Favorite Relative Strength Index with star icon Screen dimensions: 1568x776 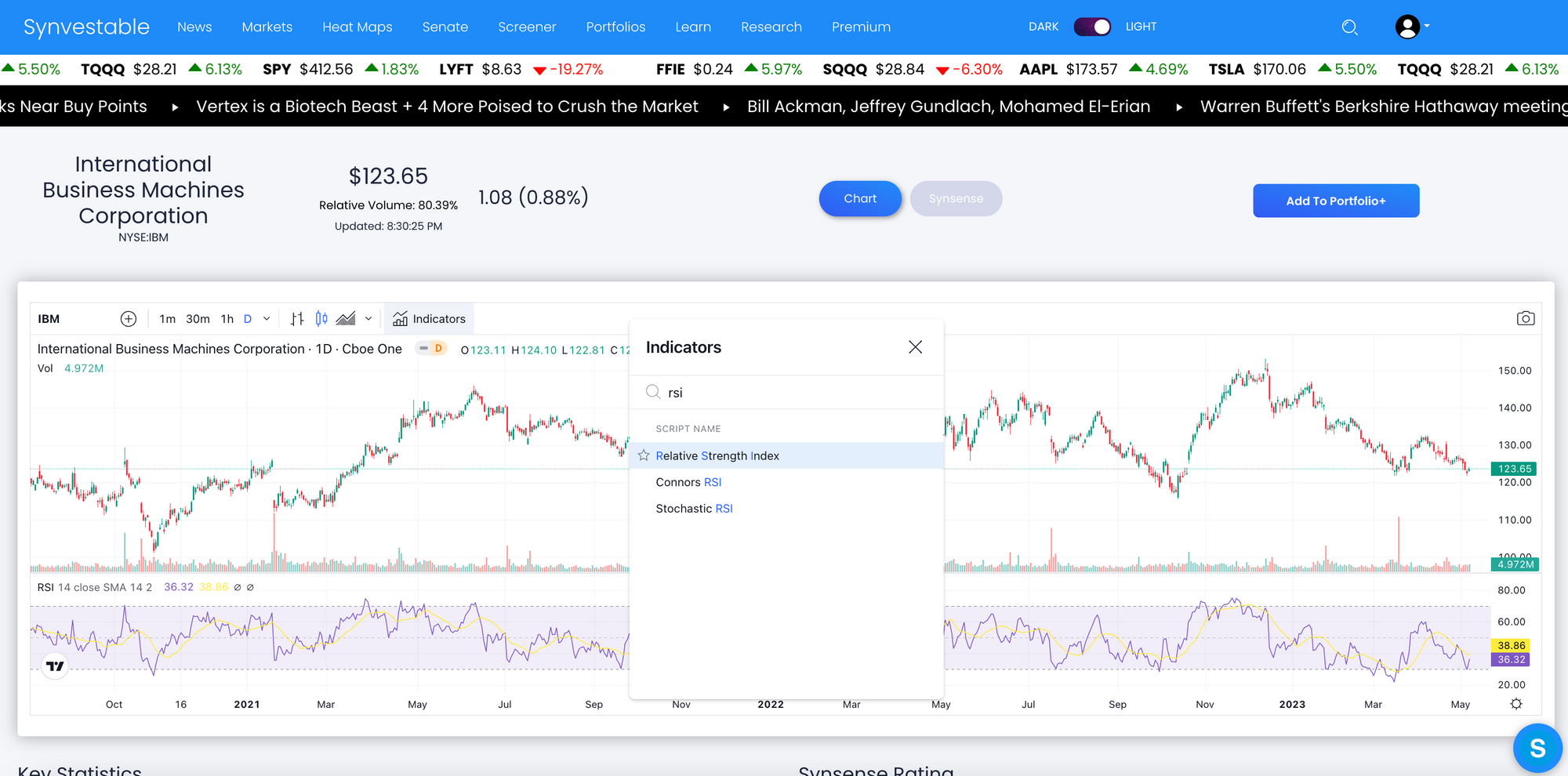click(x=644, y=455)
